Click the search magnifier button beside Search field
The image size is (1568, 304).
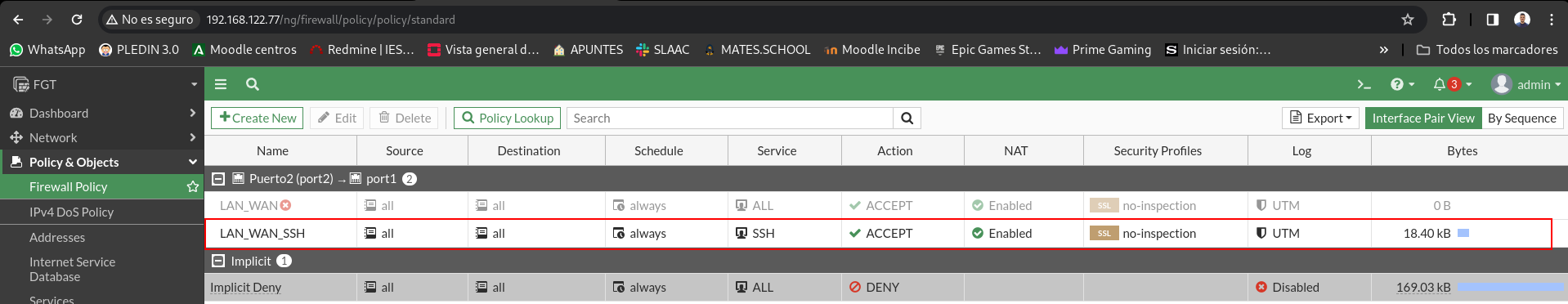[x=907, y=118]
